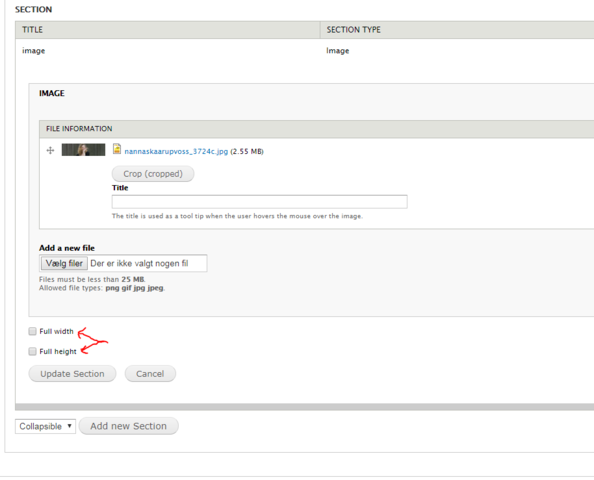The image size is (594, 480).
Task: Select the 'image' title cell
Action: [x=33, y=51]
